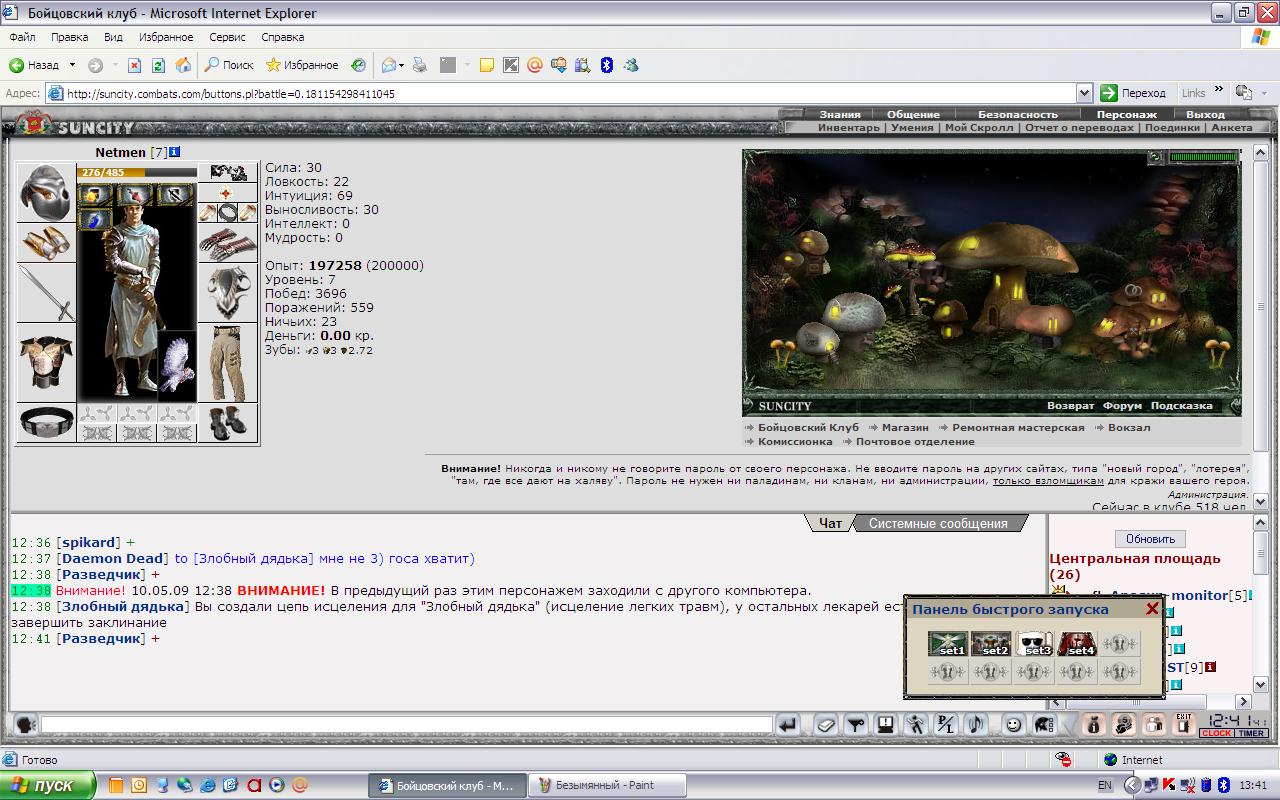Click the middle ring slot
Image resolution: width=1280 pixels, height=800 pixels.
coord(228,212)
